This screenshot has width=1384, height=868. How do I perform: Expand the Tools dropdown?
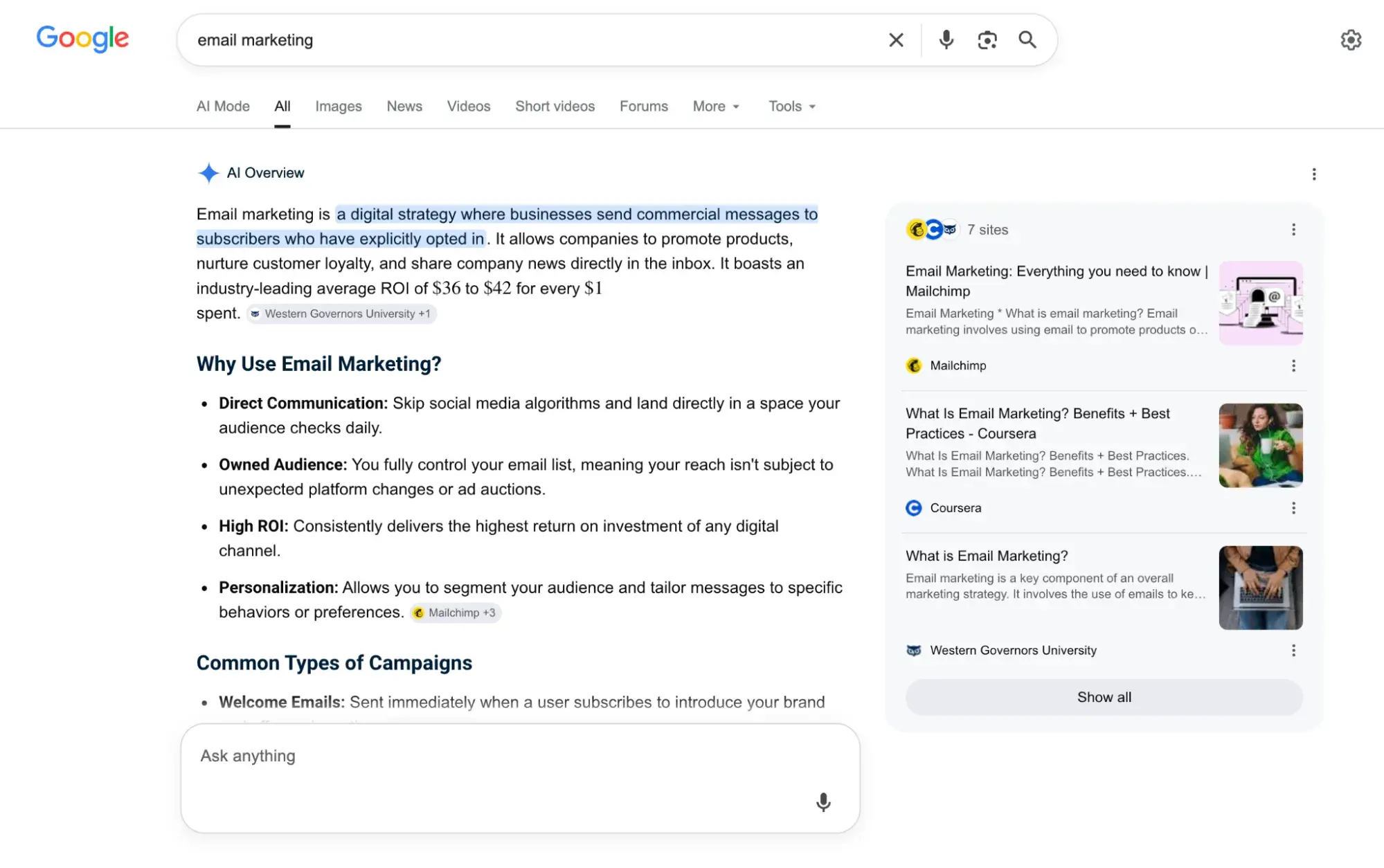(792, 107)
